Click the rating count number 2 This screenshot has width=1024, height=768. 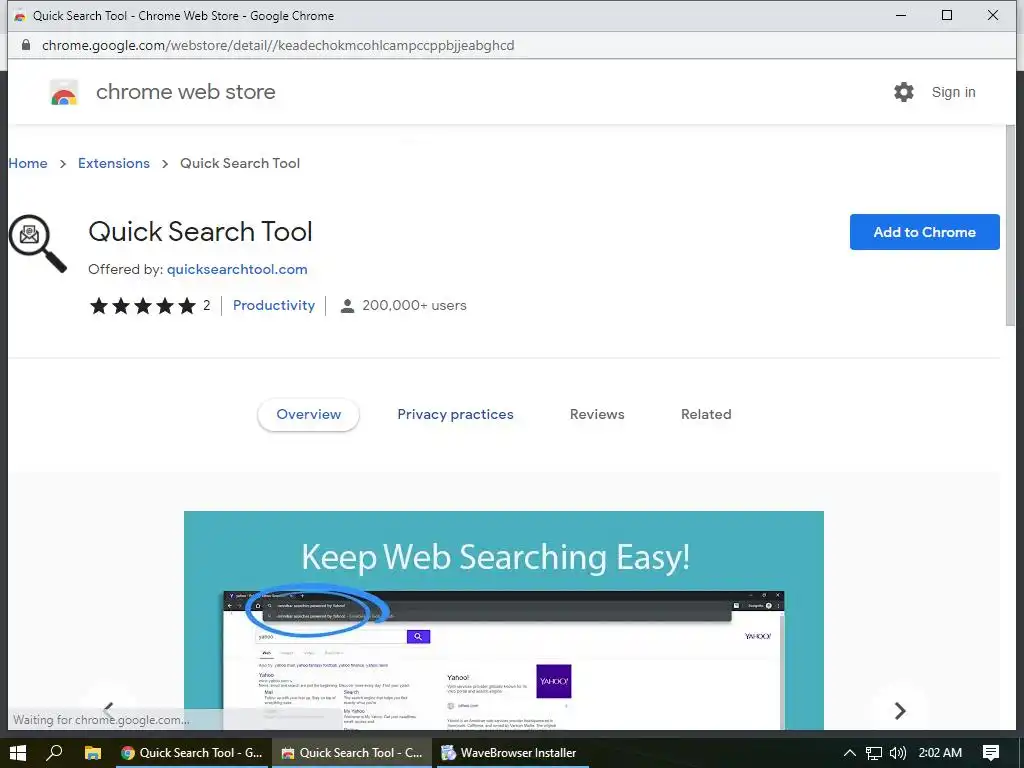(x=206, y=305)
